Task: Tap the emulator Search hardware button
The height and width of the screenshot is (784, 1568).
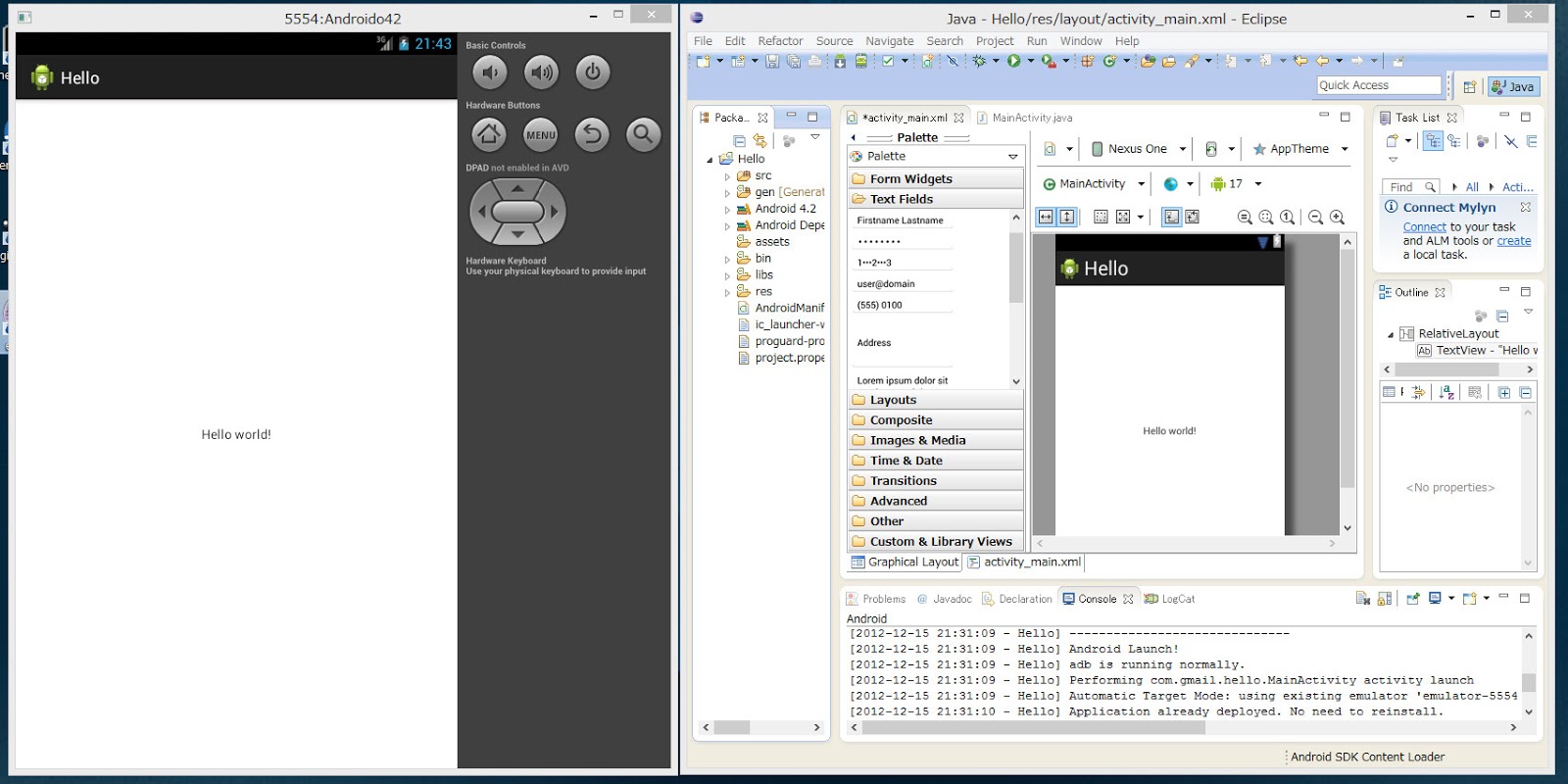Action: click(x=643, y=134)
